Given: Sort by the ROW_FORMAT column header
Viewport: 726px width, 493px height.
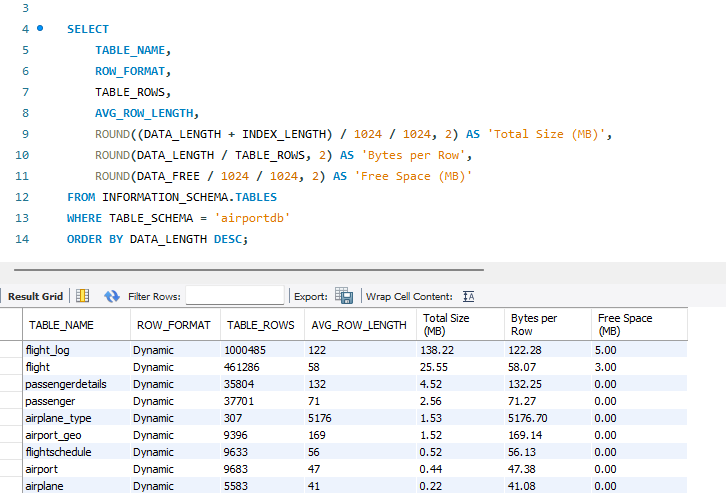Looking at the screenshot, I should point(172,325).
